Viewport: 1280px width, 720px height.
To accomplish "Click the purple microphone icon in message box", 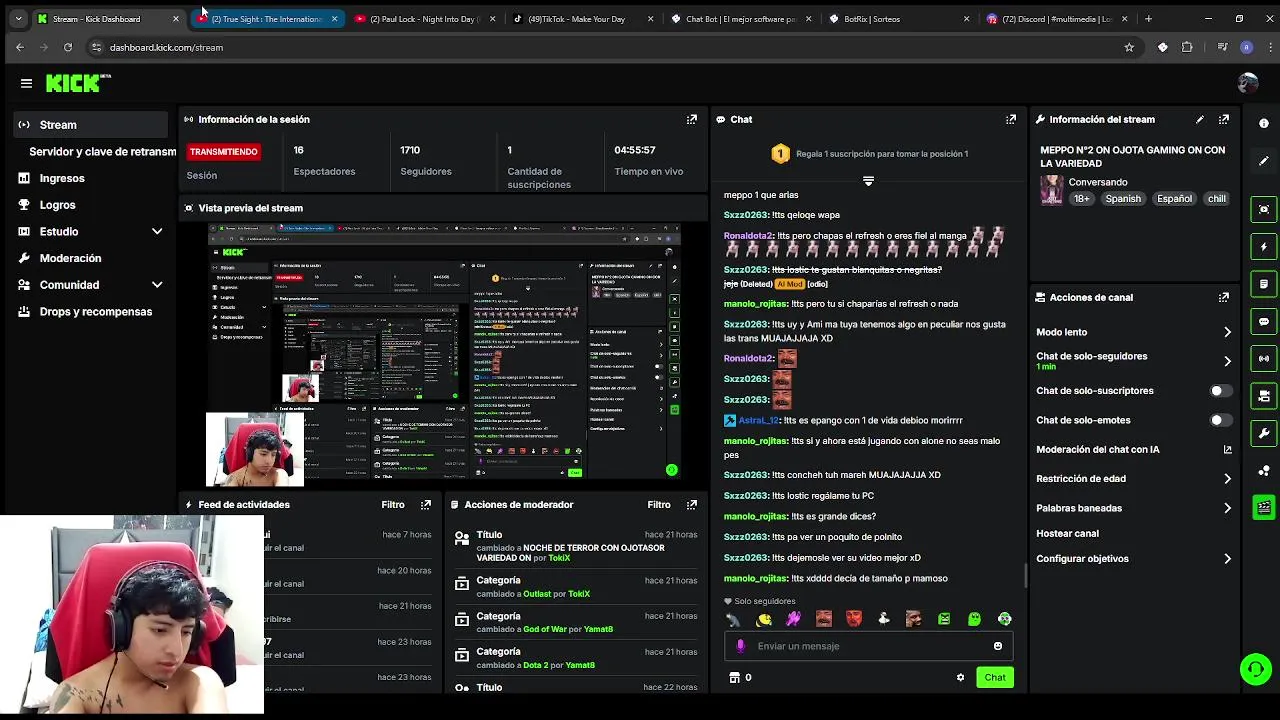I will [x=740, y=646].
